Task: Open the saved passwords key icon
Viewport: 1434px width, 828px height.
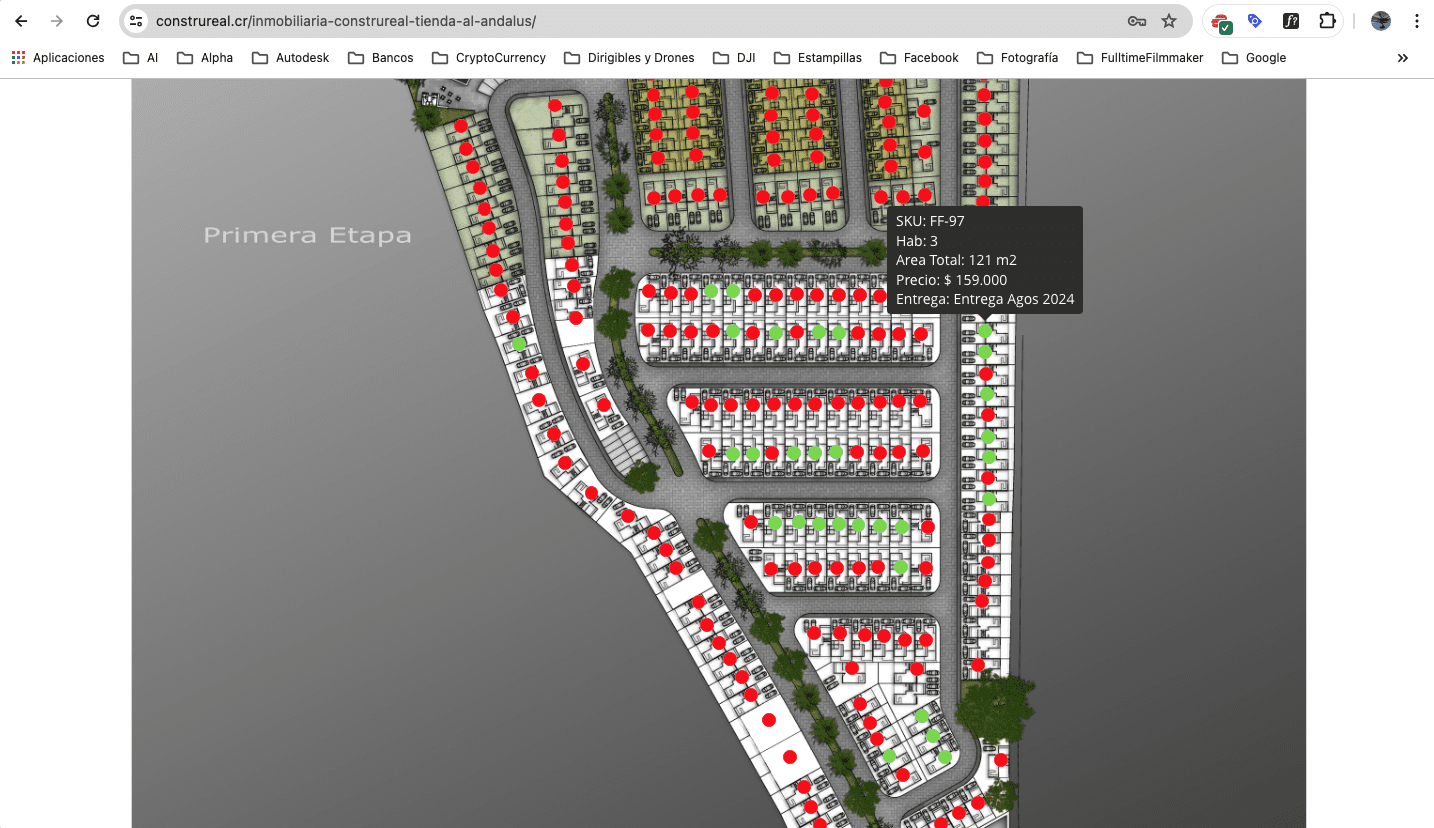Action: pos(1136,21)
